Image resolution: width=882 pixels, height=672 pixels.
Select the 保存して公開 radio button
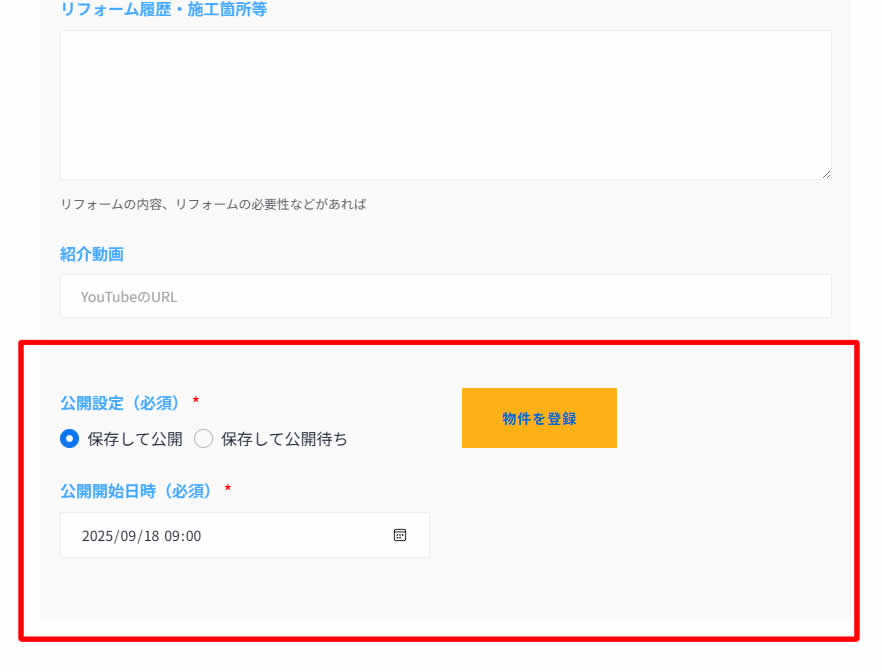(x=69, y=438)
